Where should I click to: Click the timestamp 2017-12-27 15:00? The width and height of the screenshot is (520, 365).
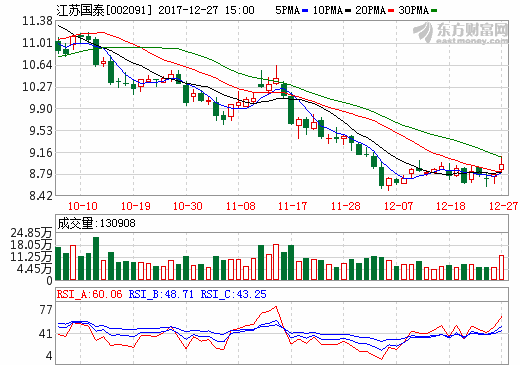coord(206,10)
